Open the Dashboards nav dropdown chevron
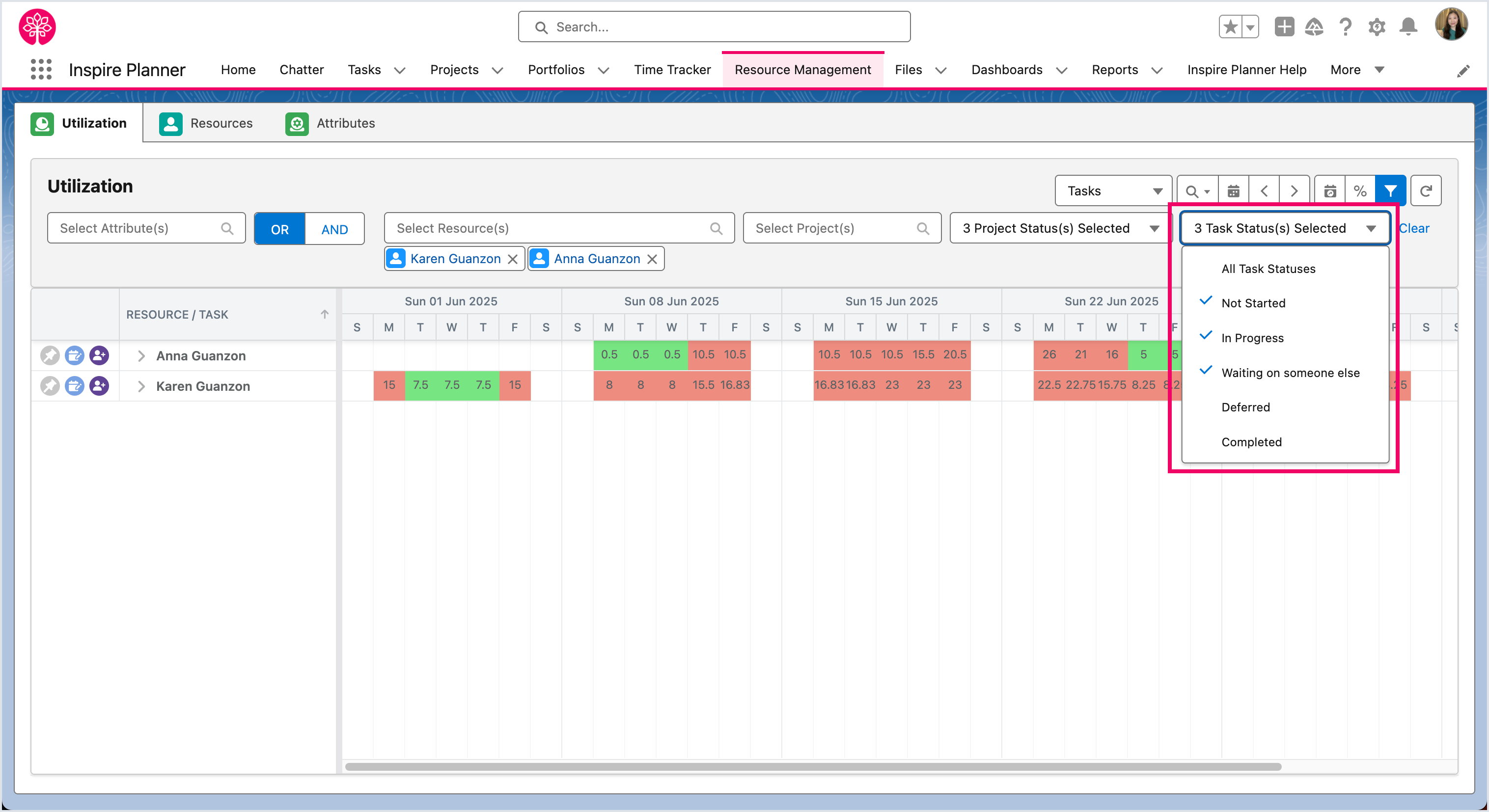Screen dimensions: 1489x812 pos(1061,71)
